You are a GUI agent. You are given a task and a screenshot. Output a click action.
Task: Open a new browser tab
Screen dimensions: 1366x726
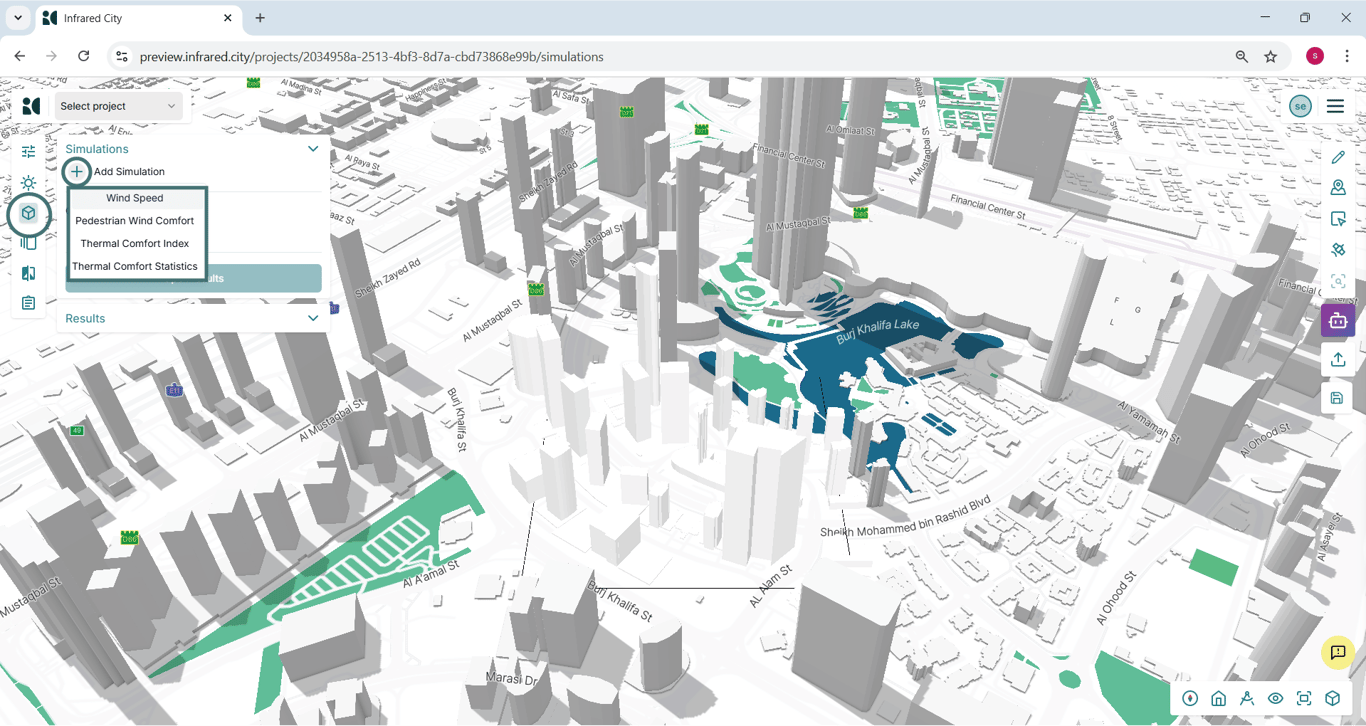point(260,18)
